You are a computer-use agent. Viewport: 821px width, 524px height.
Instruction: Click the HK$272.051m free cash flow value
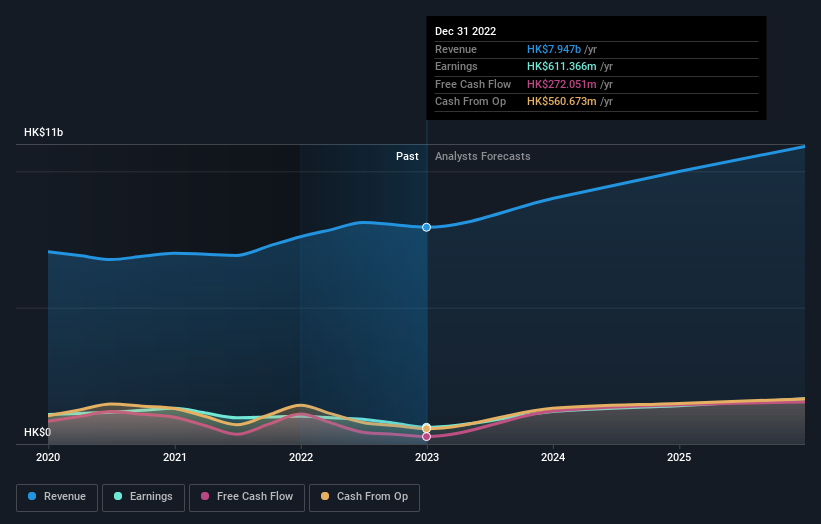(x=562, y=84)
